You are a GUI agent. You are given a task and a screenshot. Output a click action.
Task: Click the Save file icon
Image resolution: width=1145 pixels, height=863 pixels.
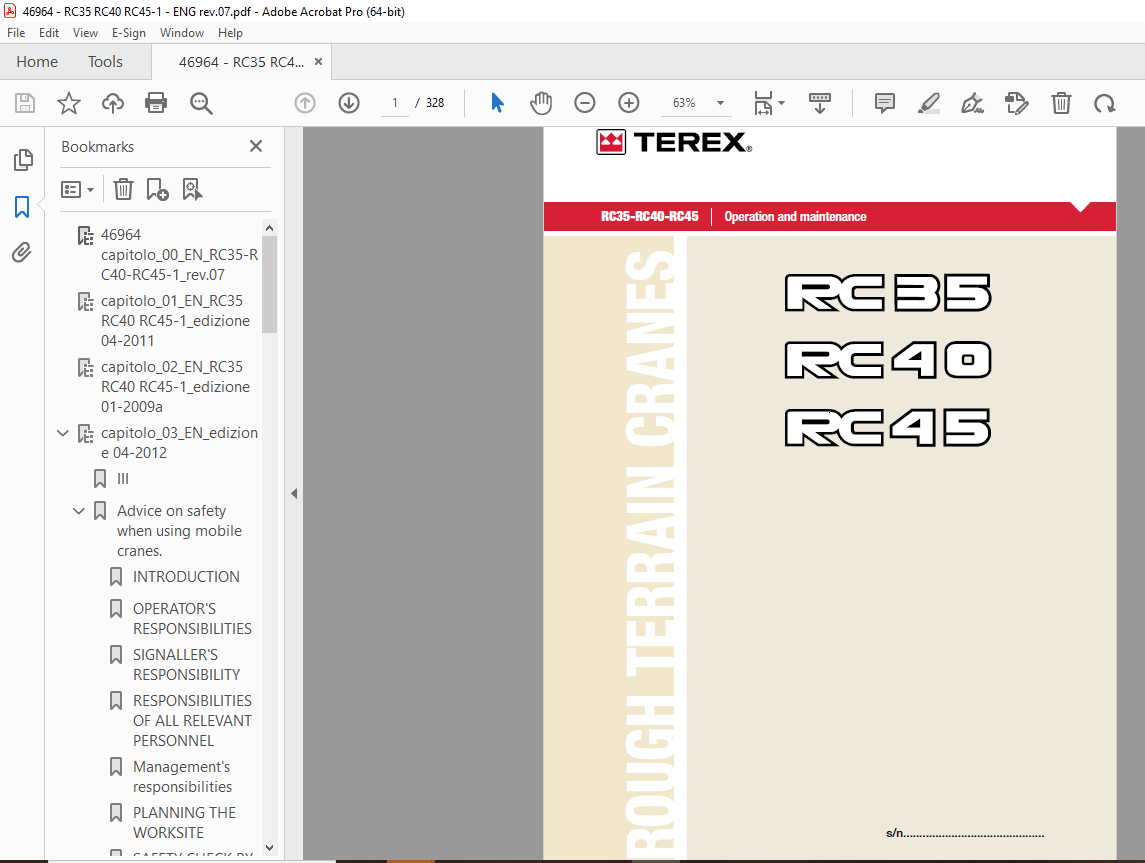click(x=25, y=103)
